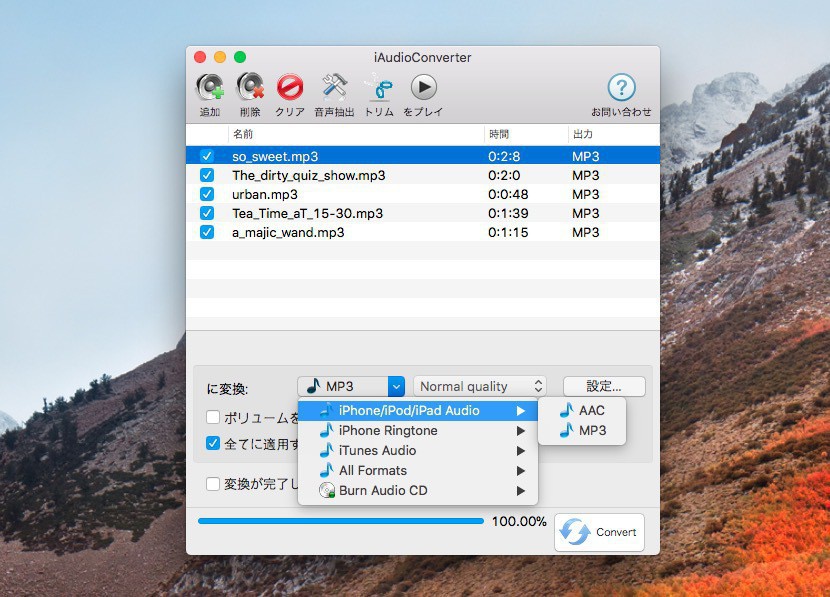The image size is (830, 597).
Task: Disable the apply to all (全てに適用) checkbox
Action: [x=213, y=443]
